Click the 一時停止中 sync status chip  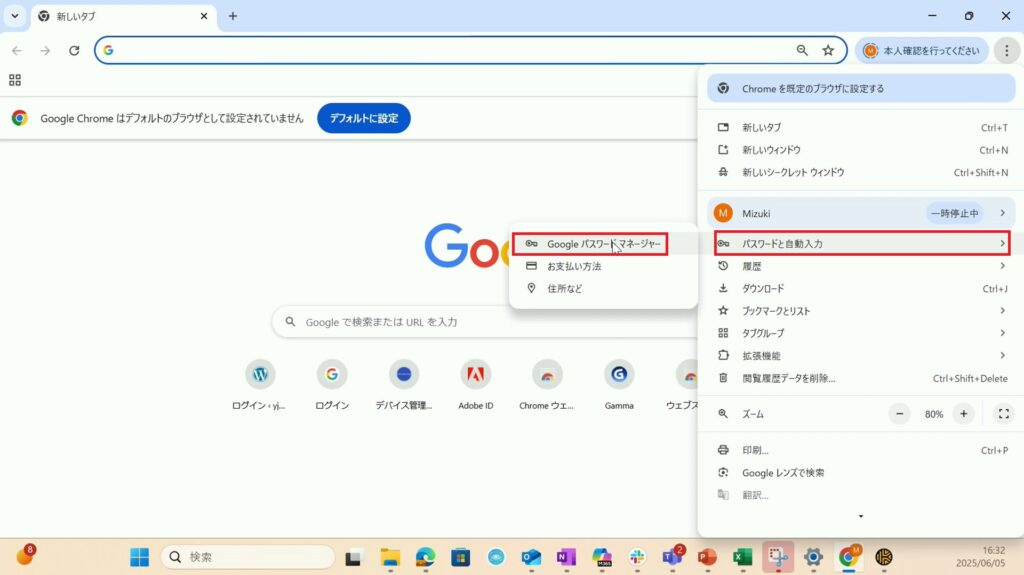[x=954, y=213]
